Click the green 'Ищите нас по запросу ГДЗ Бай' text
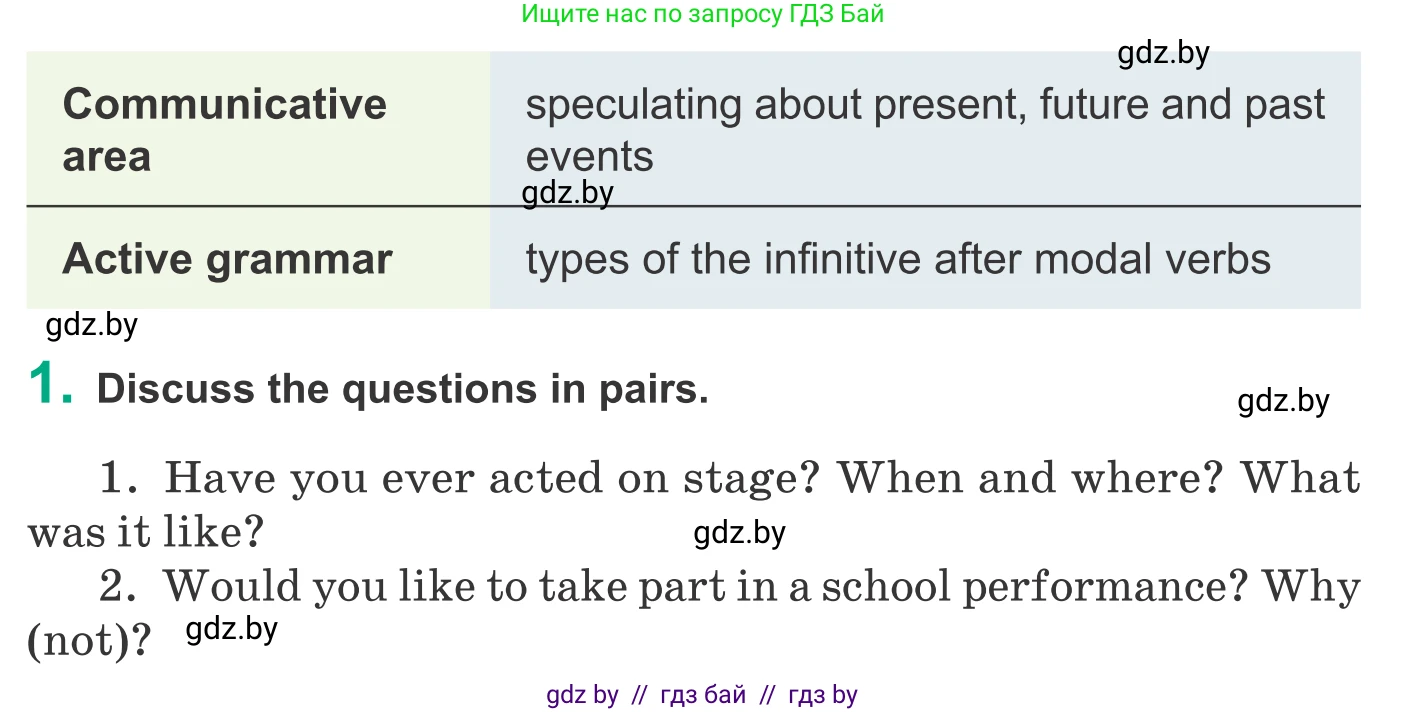 coord(702,14)
